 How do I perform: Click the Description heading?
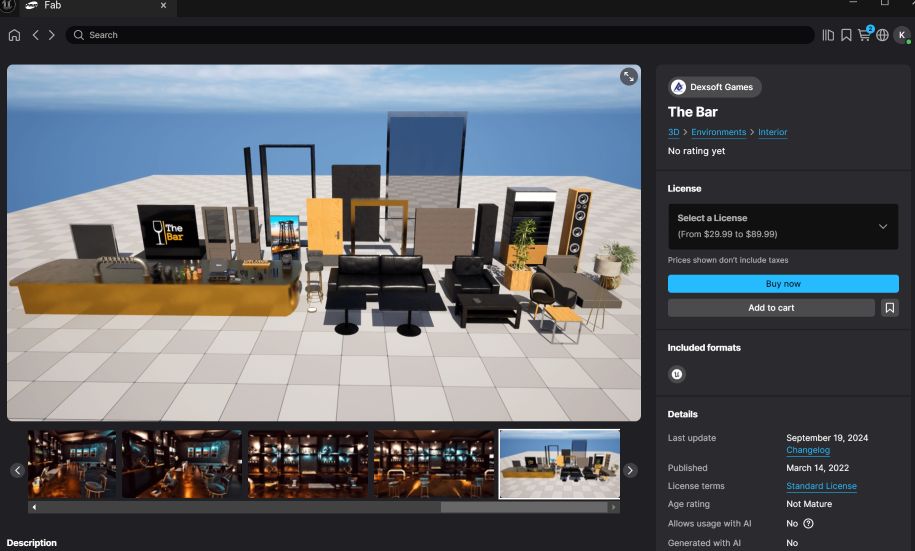[x=32, y=543]
